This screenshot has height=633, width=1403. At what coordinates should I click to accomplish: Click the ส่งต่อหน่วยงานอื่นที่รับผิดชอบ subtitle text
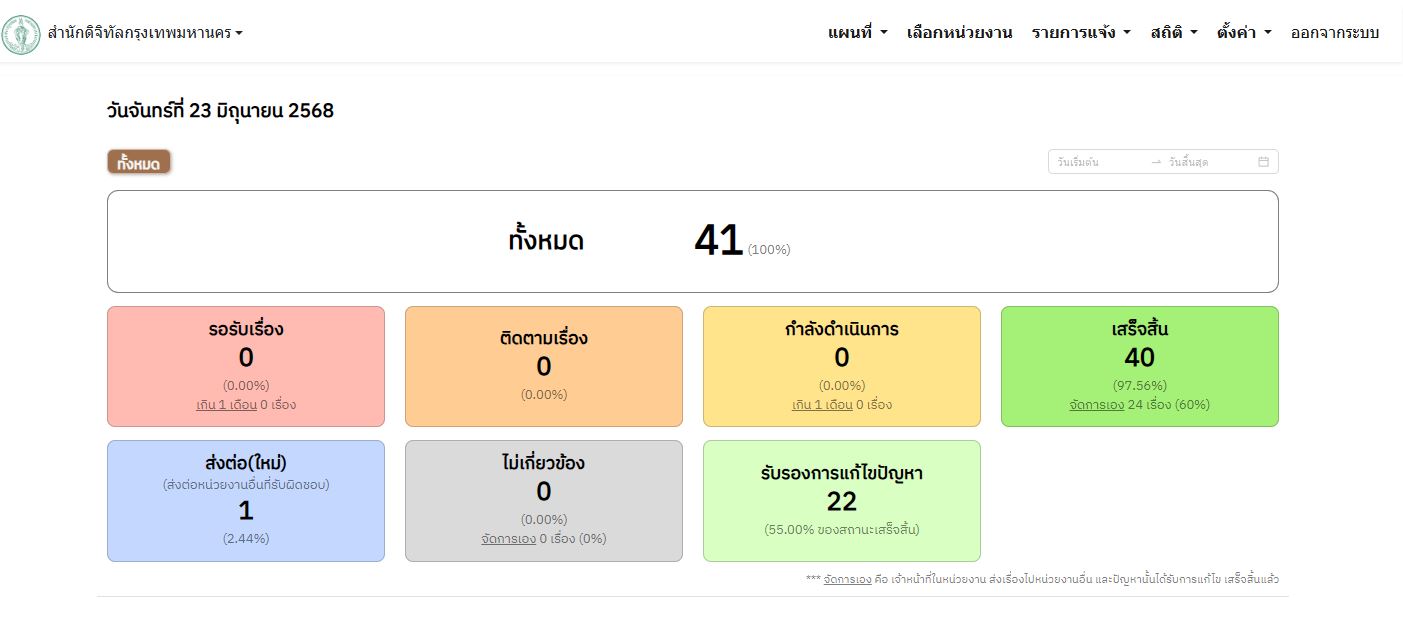(x=246, y=485)
